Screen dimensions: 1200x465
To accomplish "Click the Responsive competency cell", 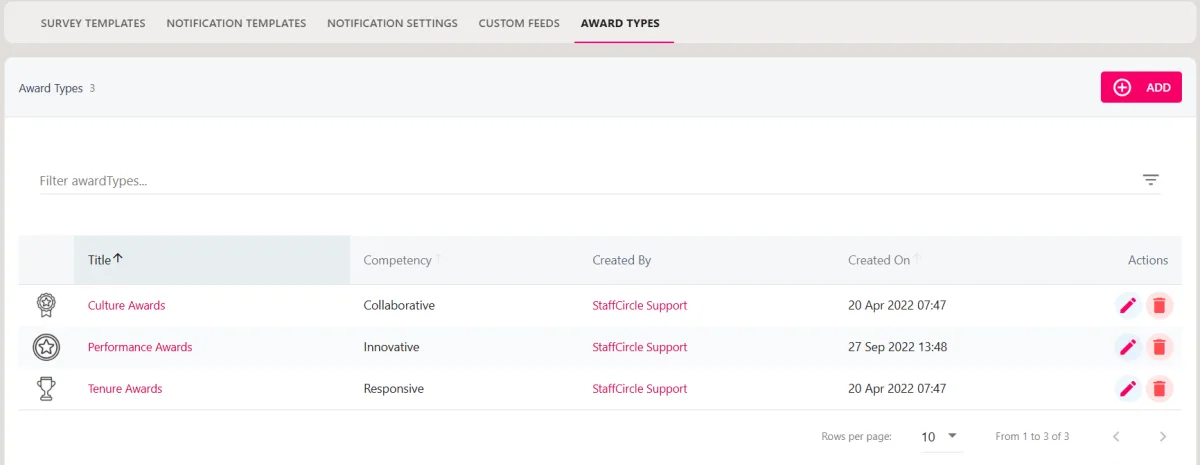I will coord(393,389).
